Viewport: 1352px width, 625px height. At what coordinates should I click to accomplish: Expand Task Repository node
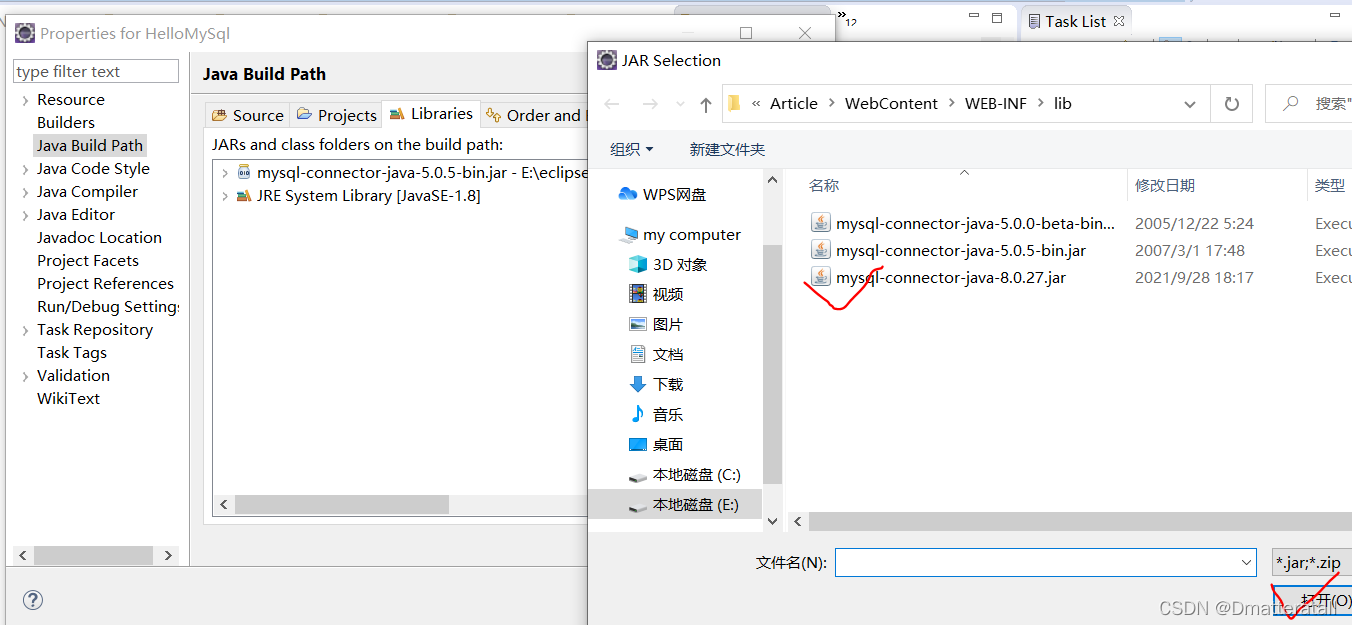25,330
